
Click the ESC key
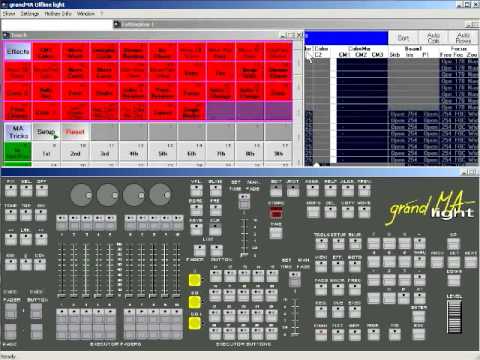pos(419,334)
